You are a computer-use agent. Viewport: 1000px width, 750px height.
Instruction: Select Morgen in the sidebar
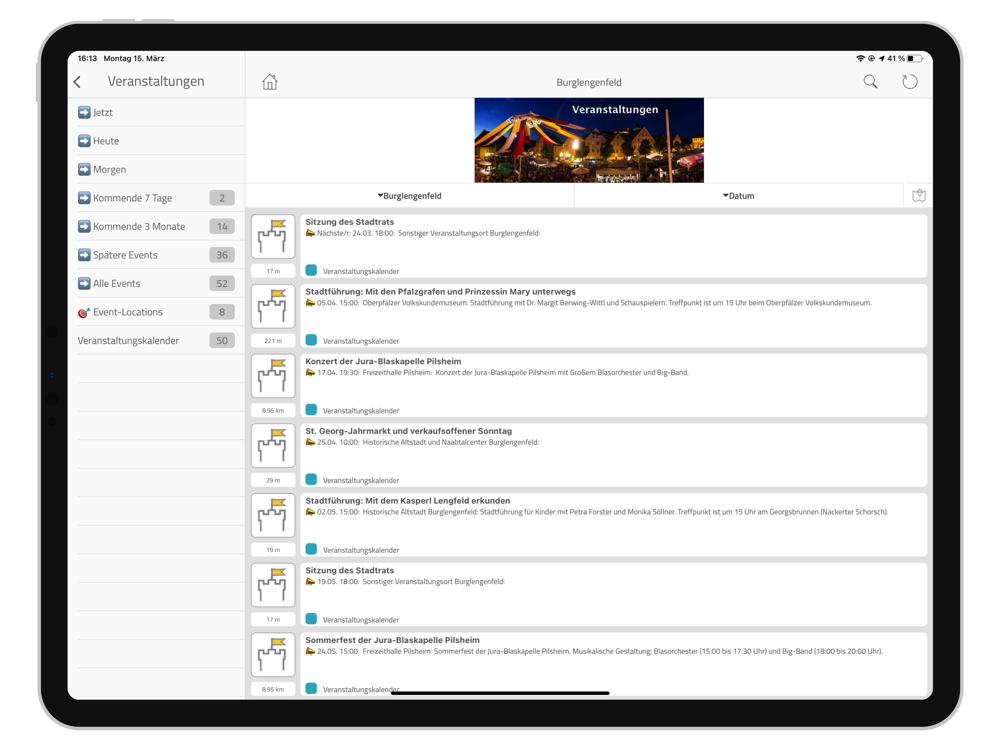156,170
